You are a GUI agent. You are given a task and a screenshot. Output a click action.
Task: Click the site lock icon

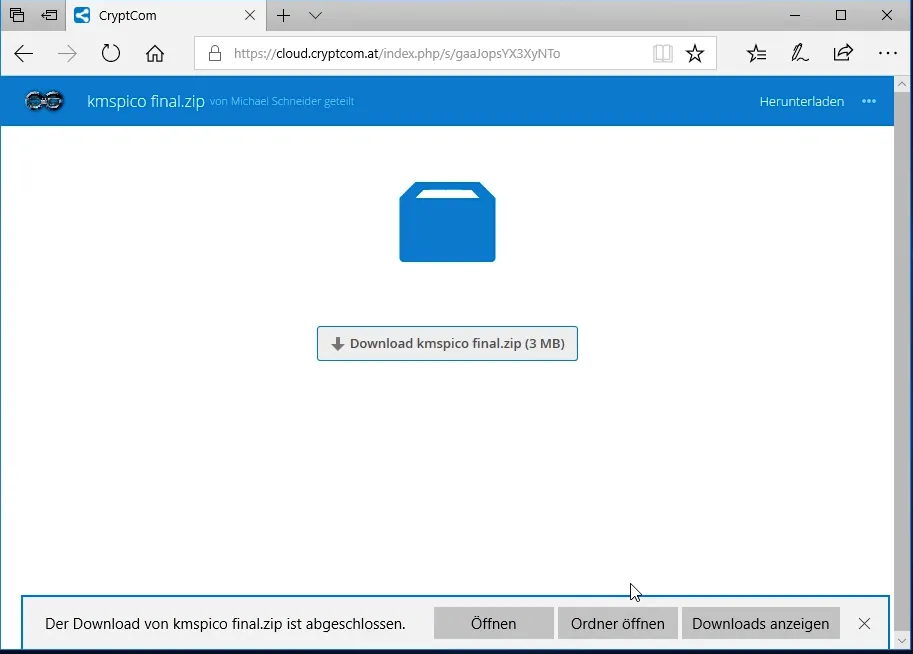tap(215, 54)
